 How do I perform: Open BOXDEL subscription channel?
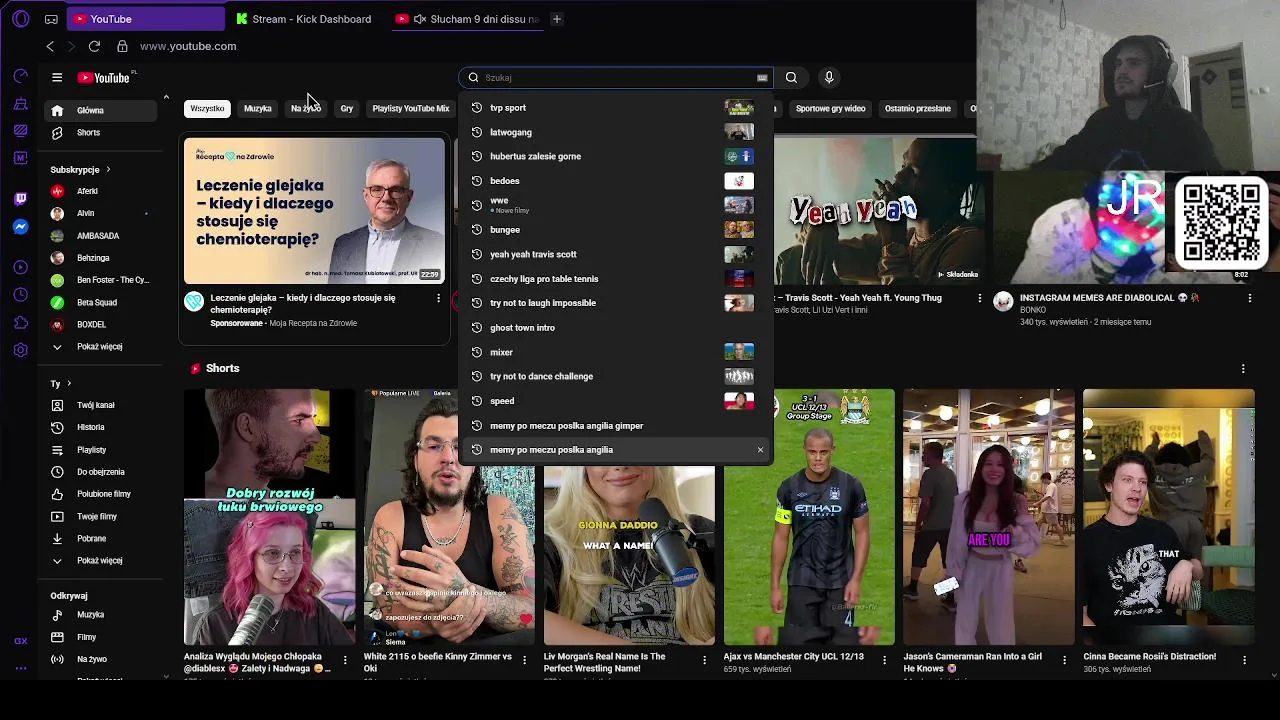(100, 325)
